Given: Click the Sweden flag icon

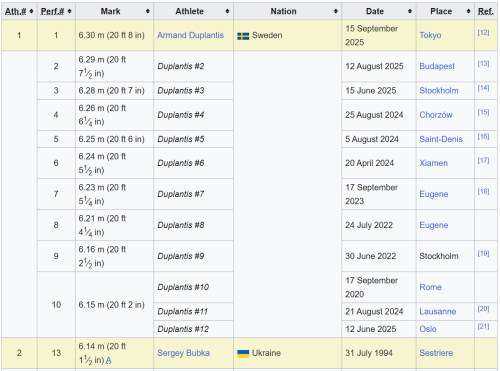Looking at the screenshot, I should 243,36.
